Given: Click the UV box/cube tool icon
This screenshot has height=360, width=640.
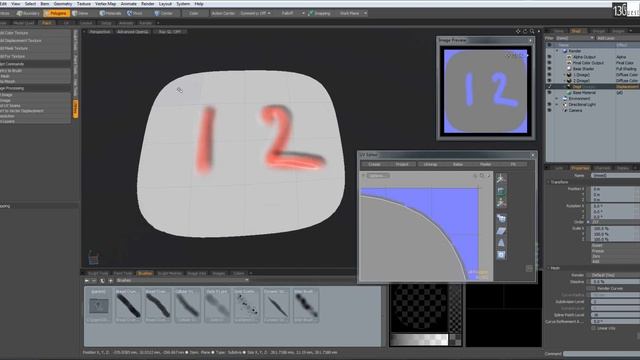Looking at the screenshot, I should [x=501, y=218].
